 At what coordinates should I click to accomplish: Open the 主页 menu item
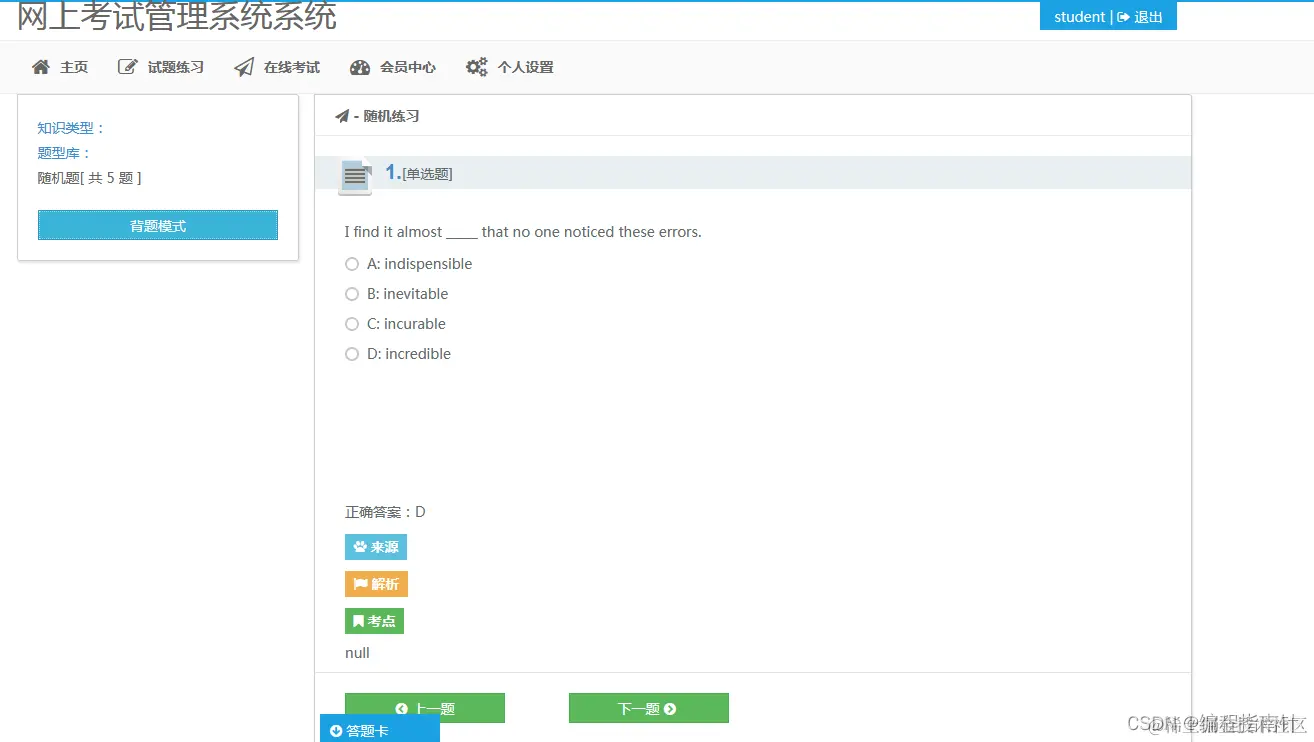coord(60,67)
